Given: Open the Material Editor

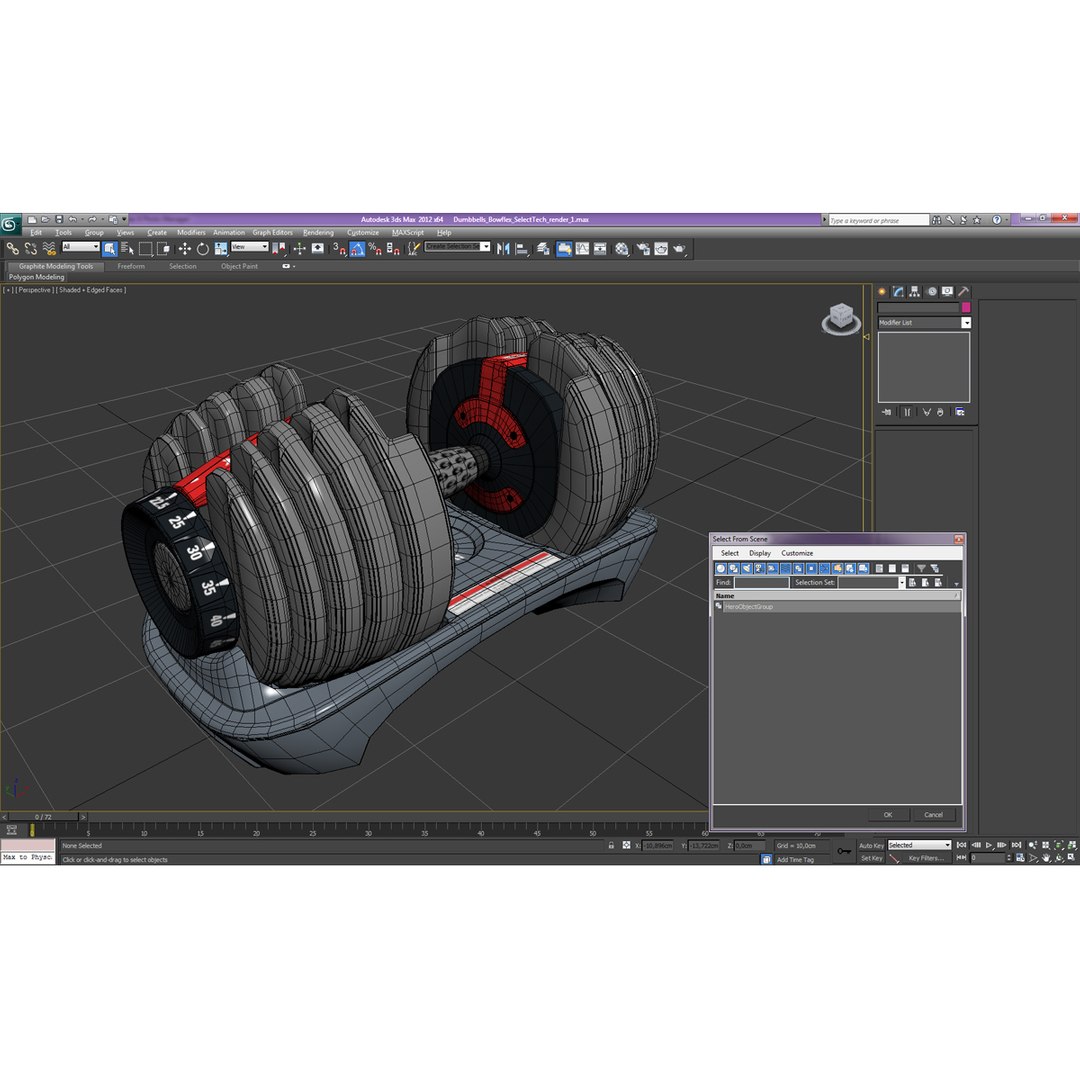Looking at the screenshot, I should pos(622,249).
